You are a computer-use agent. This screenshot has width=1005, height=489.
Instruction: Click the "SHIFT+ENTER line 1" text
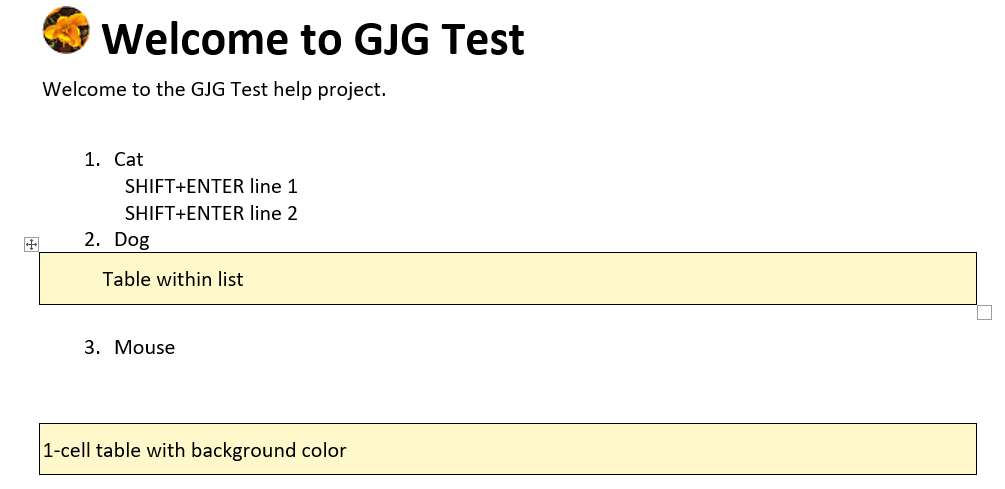click(x=211, y=186)
